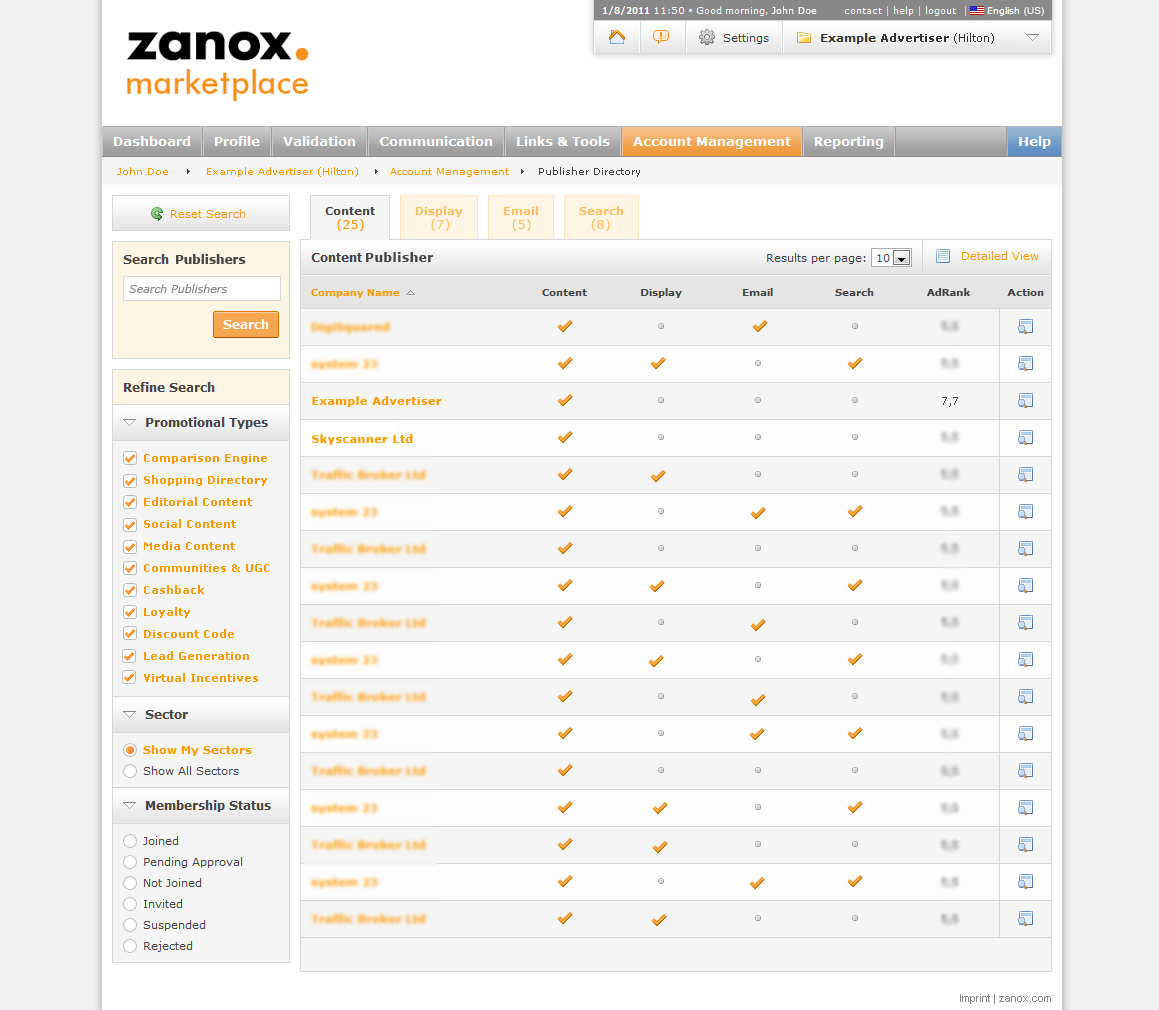Toggle Virtual Incentives checkbox
This screenshot has height=1010, width=1159.
point(130,677)
